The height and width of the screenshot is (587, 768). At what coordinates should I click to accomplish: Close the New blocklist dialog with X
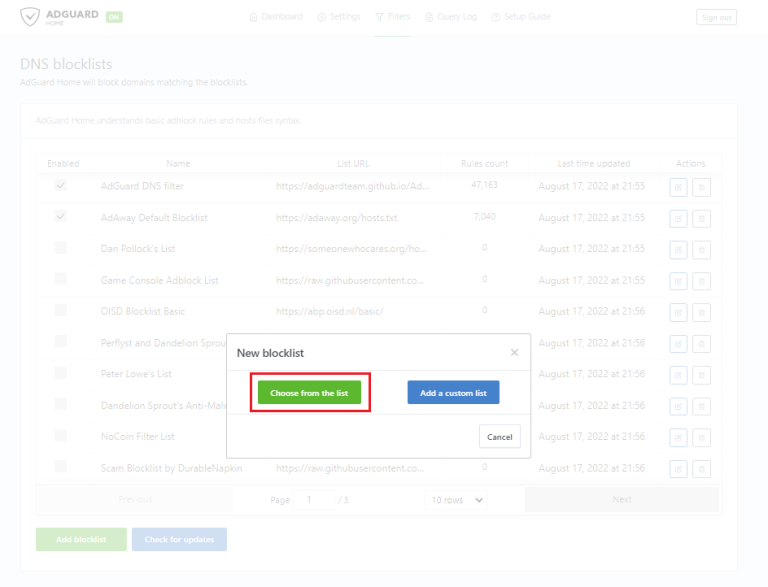514,353
